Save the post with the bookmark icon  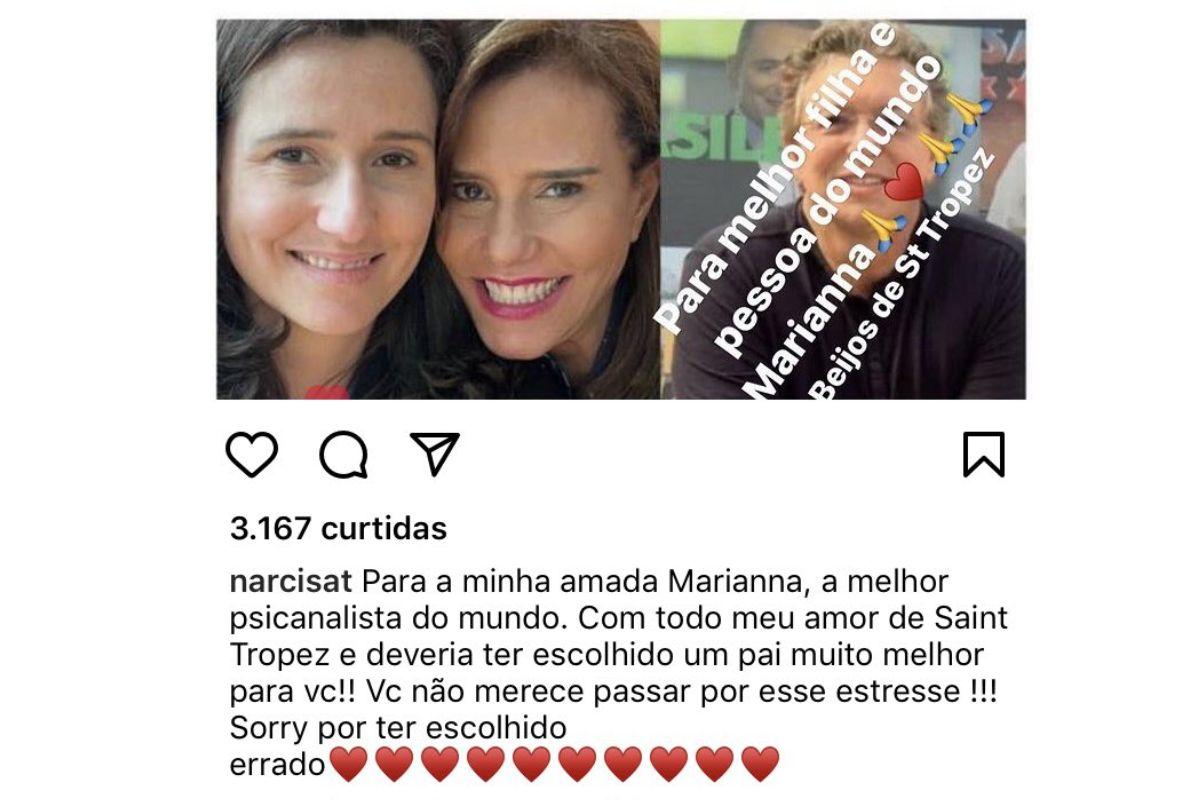[x=984, y=455]
